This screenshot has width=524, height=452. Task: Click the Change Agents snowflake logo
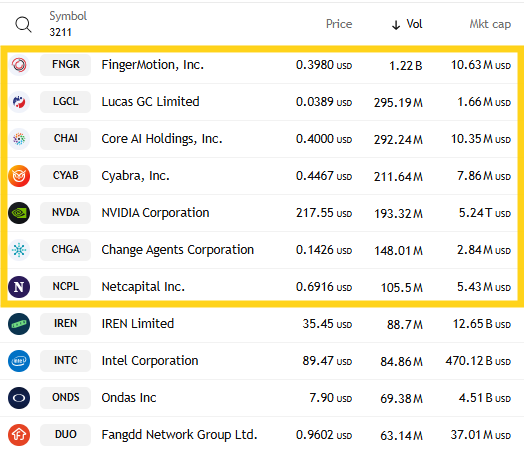pos(19,250)
